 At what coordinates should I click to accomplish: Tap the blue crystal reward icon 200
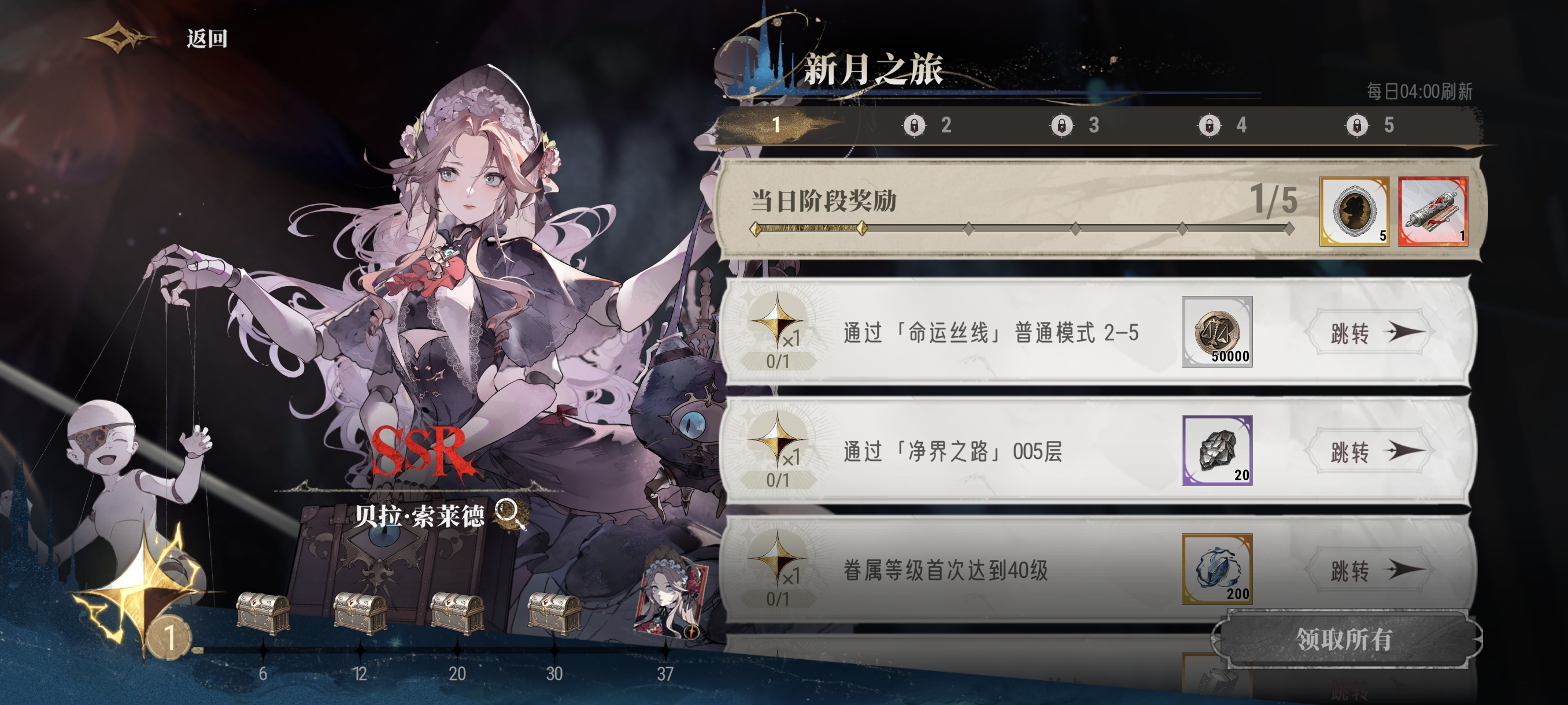point(1217,569)
